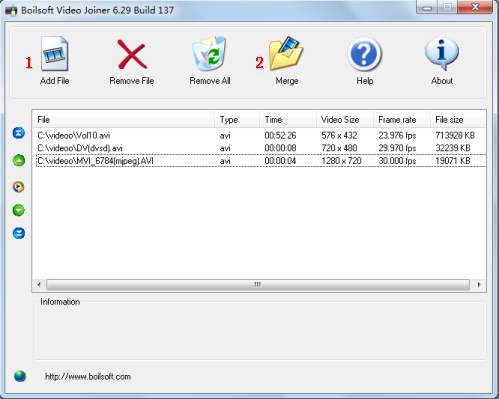Open Help via the question mark icon
Viewport: 499px width, 399px height.
click(x=364, y=54)
